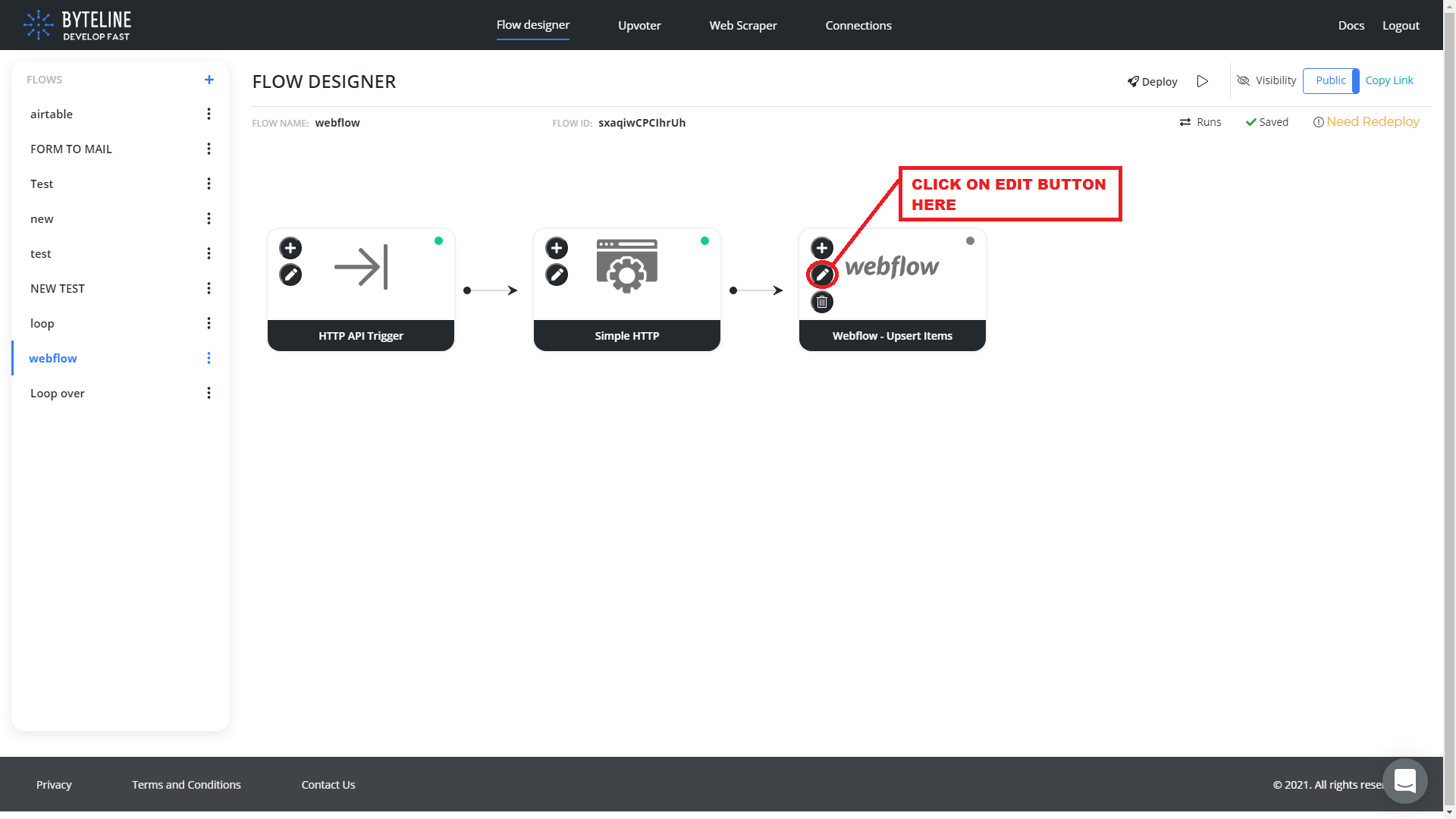1456x819 pixels.
Task: Switch to Web Scraper tab
Action: click(x=743, y=25)
